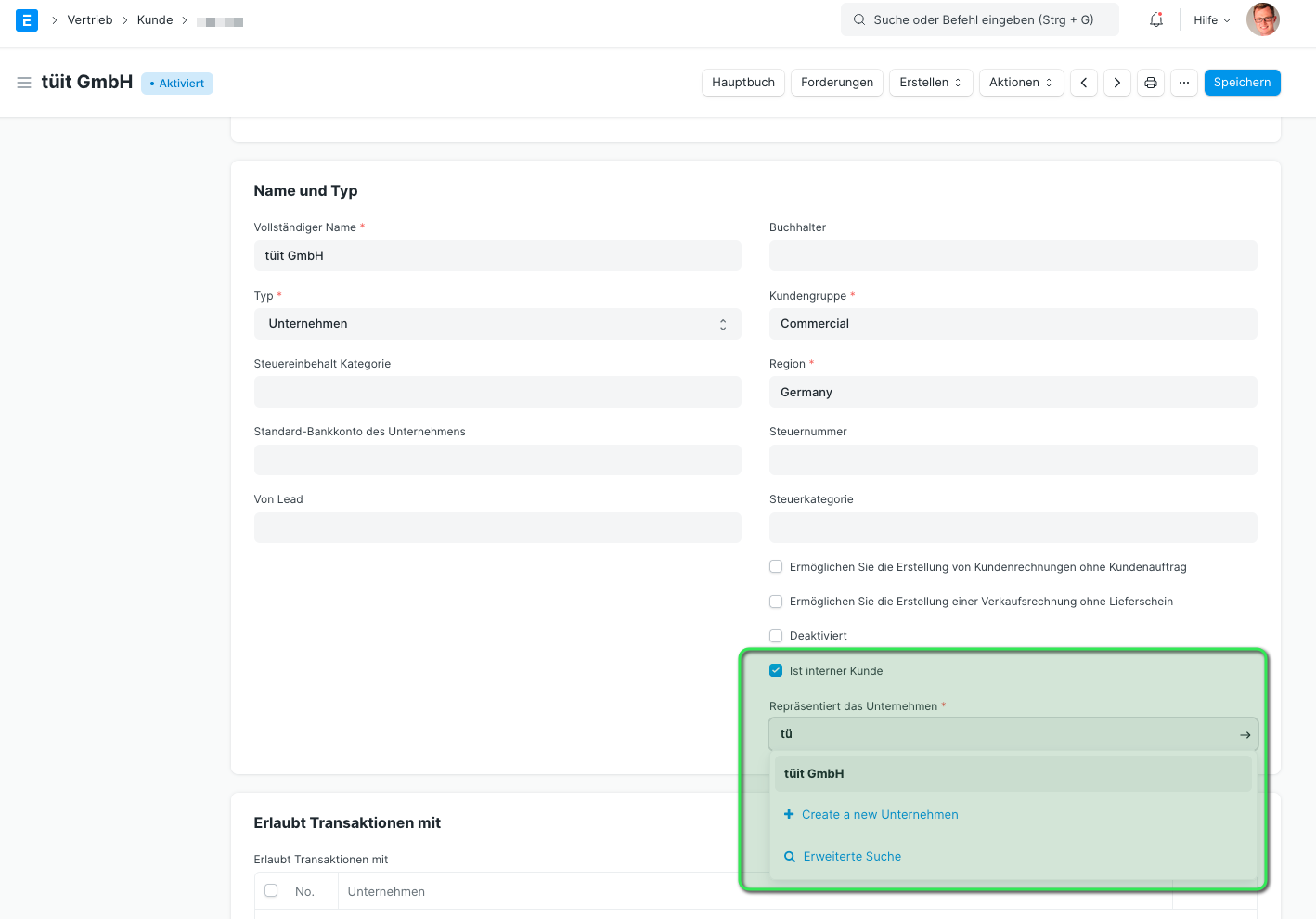The image size is (1316, 919).
Task: Open the user avatar menu
Action: click(1262, 19)
